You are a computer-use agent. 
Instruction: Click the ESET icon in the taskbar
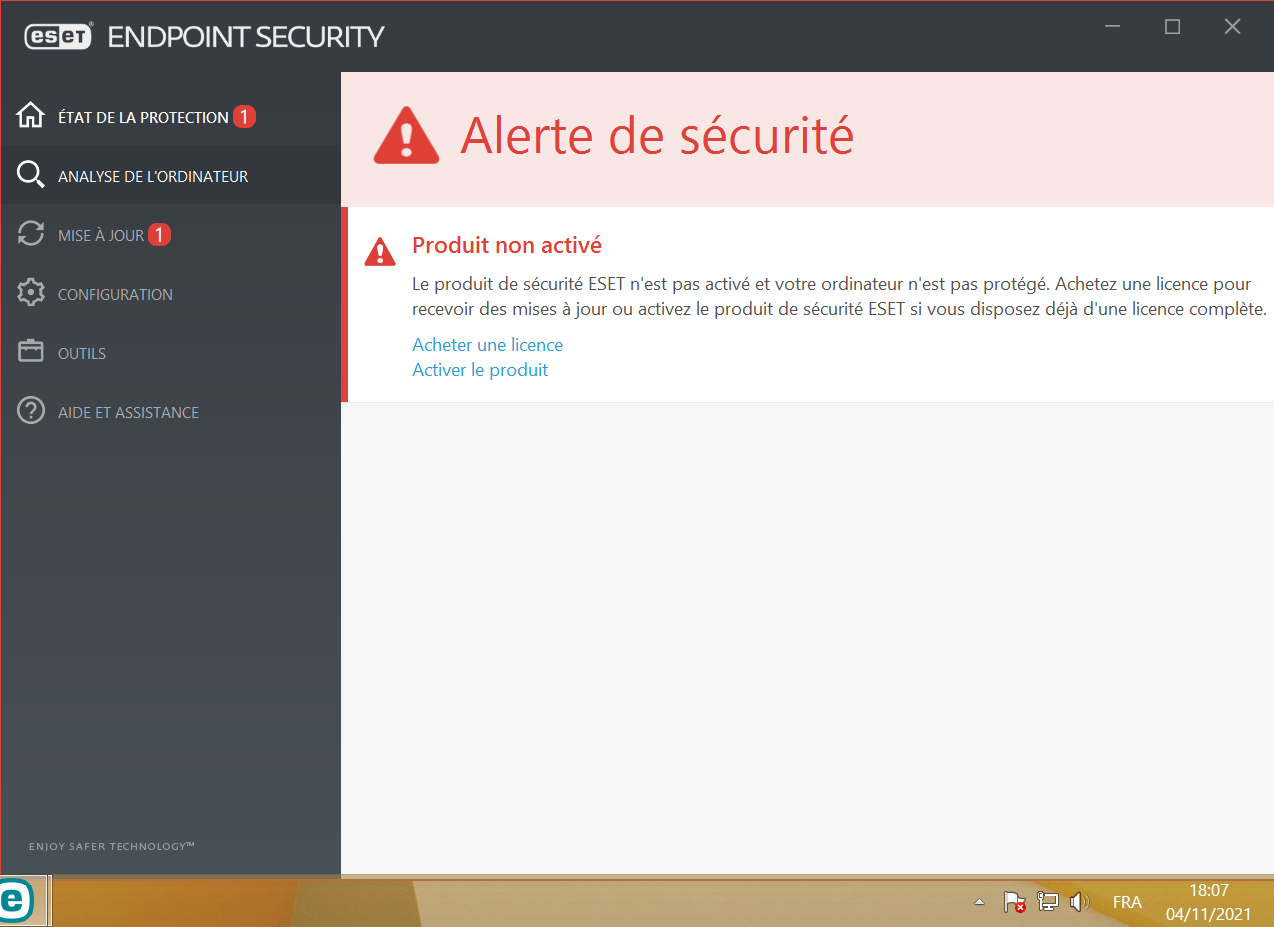16,902
